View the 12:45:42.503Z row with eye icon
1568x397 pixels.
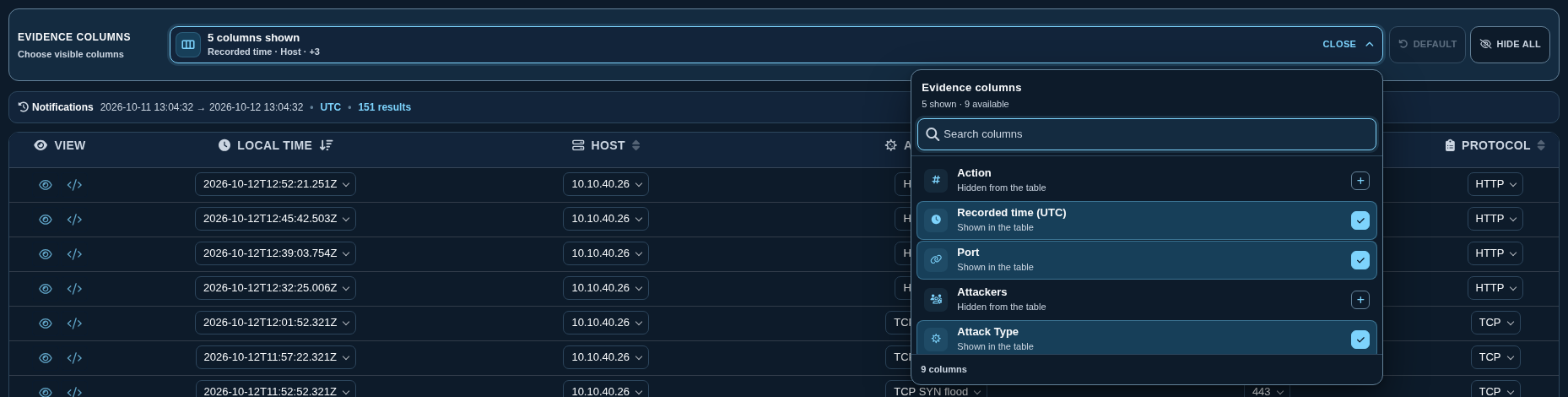(x=46, y=220)
